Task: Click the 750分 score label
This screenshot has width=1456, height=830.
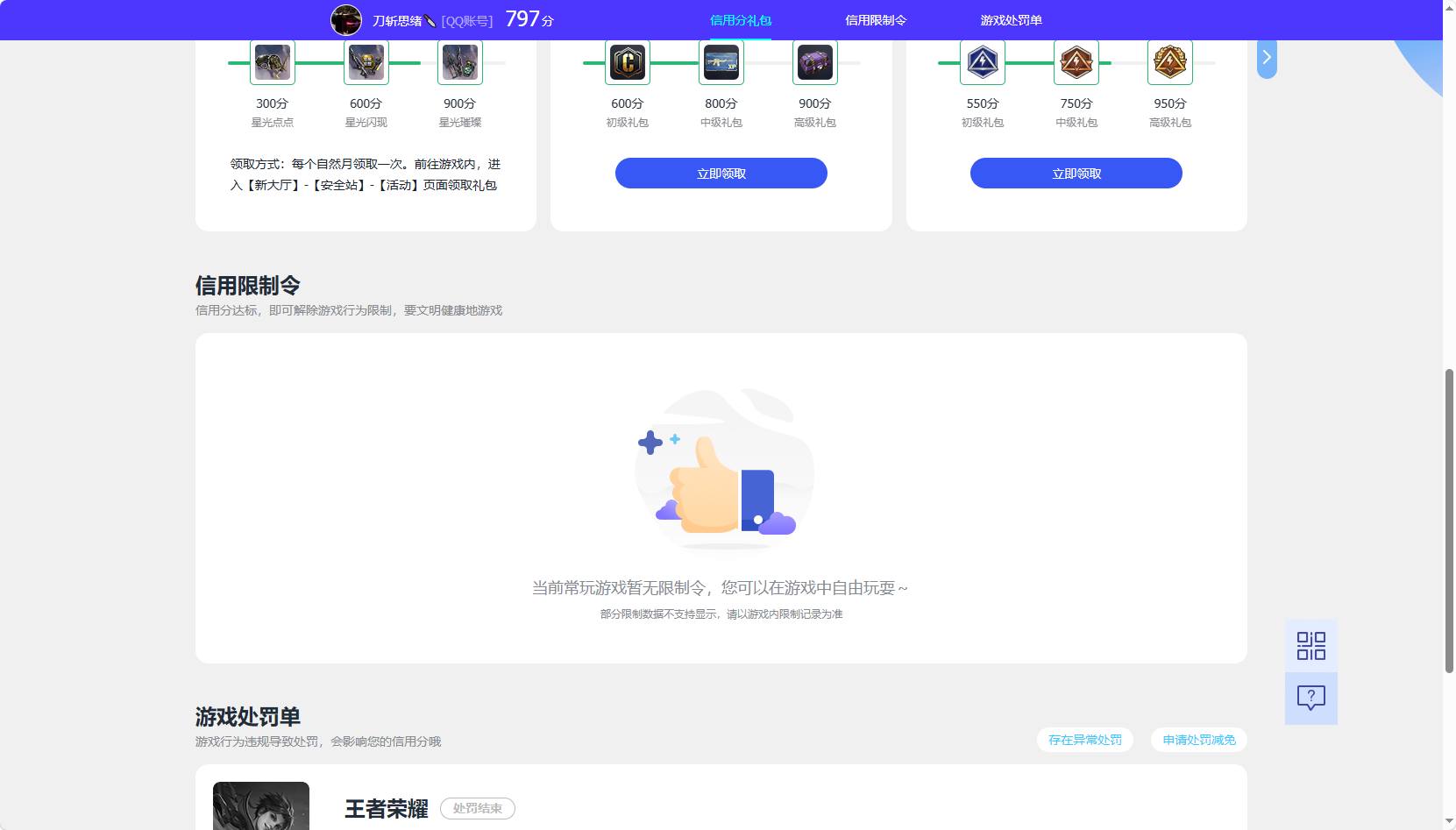Action: pyautogui.click(x=1076, y=103)
